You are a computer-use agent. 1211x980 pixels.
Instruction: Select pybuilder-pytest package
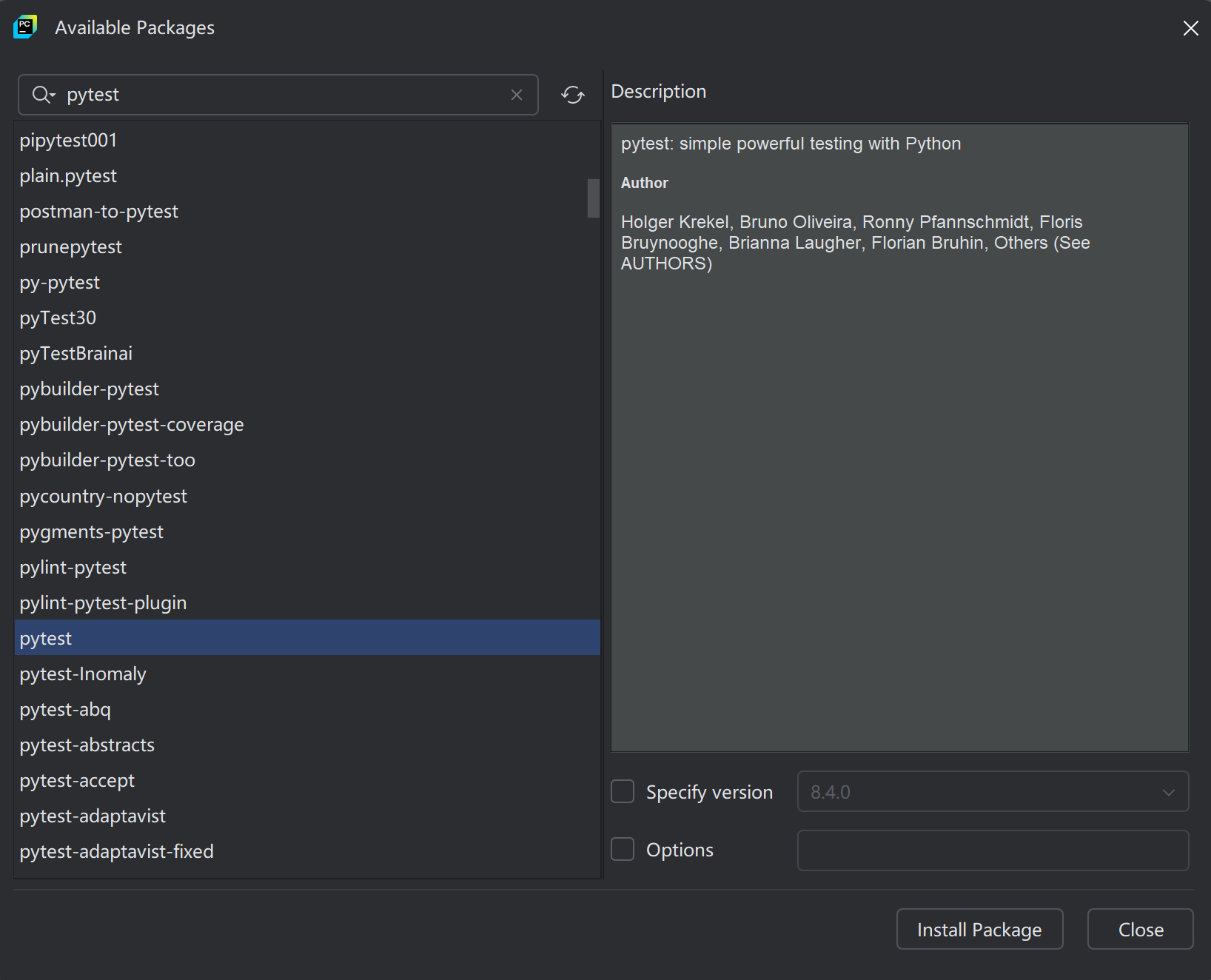coord(307,389)
